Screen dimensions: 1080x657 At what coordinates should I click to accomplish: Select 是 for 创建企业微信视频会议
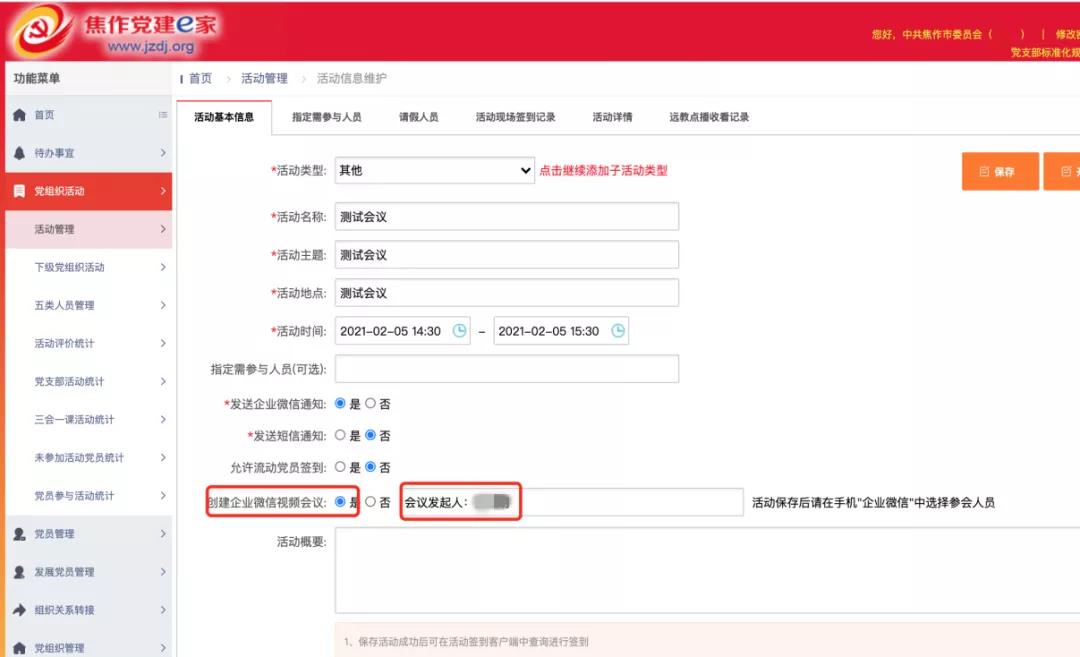(x=340, y=502)
